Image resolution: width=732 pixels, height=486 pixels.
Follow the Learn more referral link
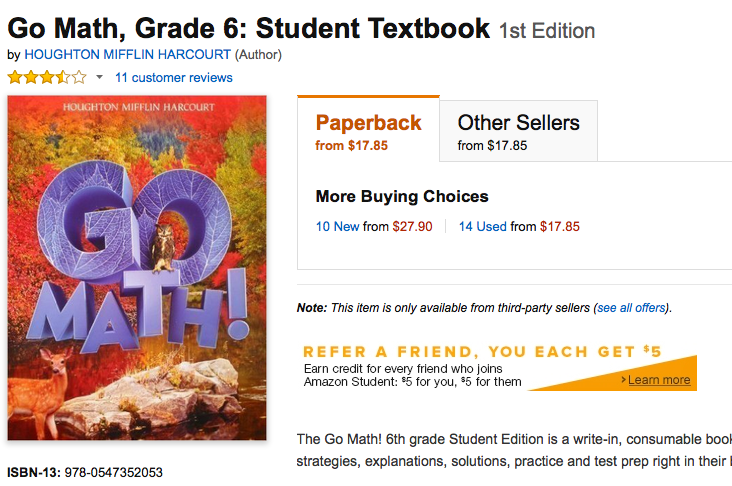tap(659, 380)
